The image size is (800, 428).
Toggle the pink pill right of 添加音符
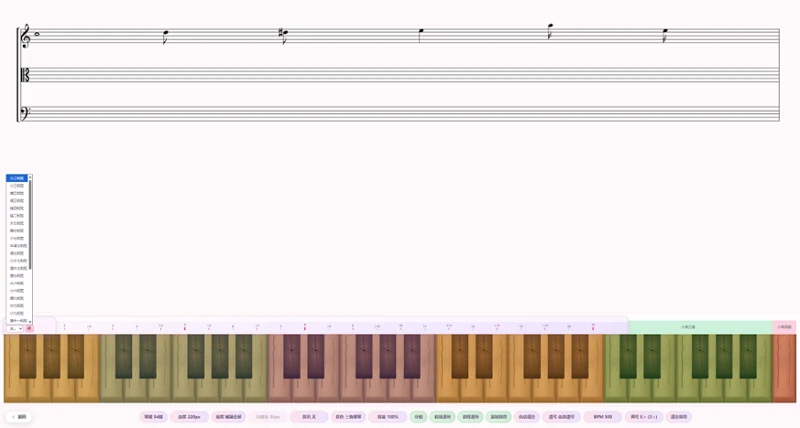point(527,417)
